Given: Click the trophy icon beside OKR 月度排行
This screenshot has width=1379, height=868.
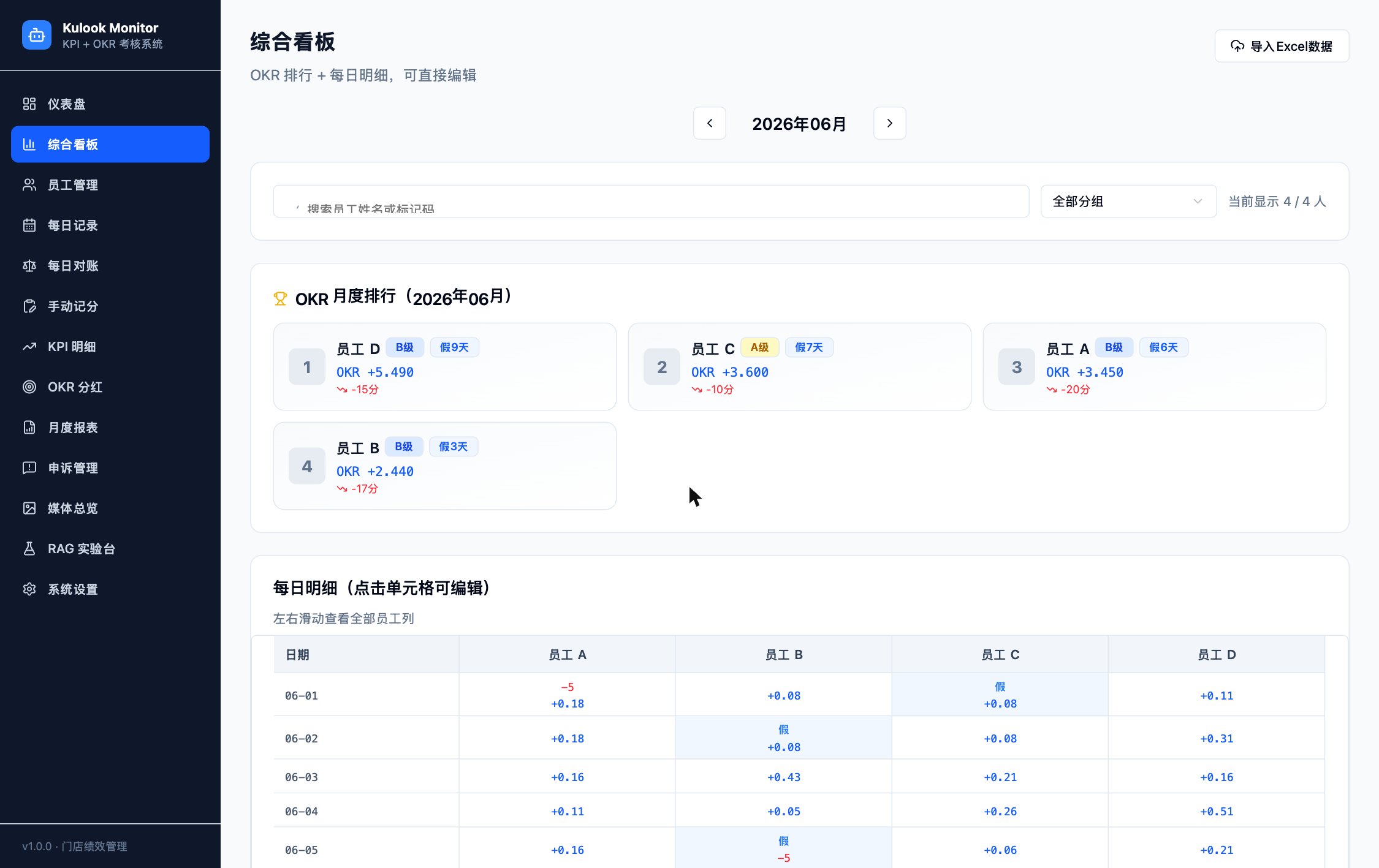Looking at the screenshot, I should click(x=280, y=298).
